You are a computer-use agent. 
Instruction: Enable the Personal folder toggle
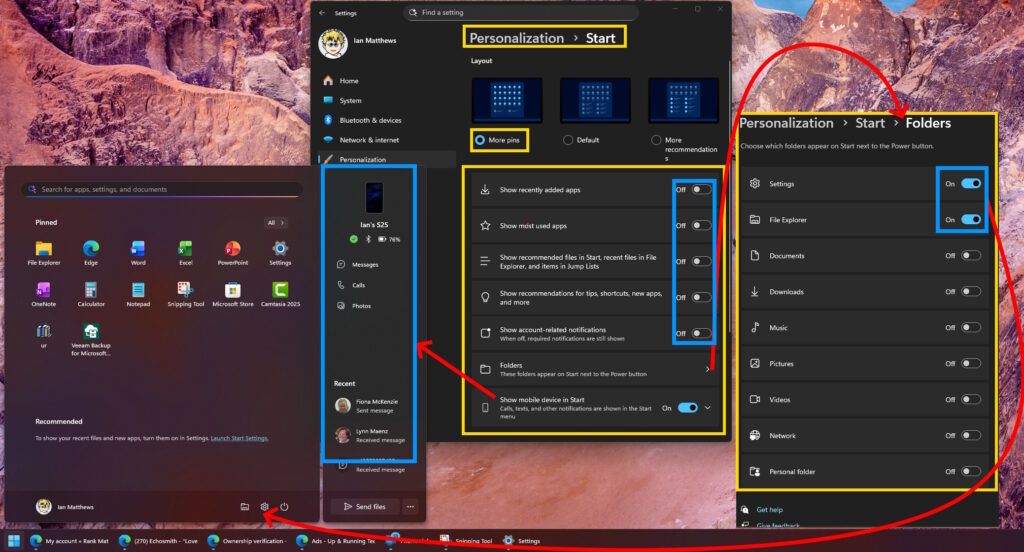(971, 471)
